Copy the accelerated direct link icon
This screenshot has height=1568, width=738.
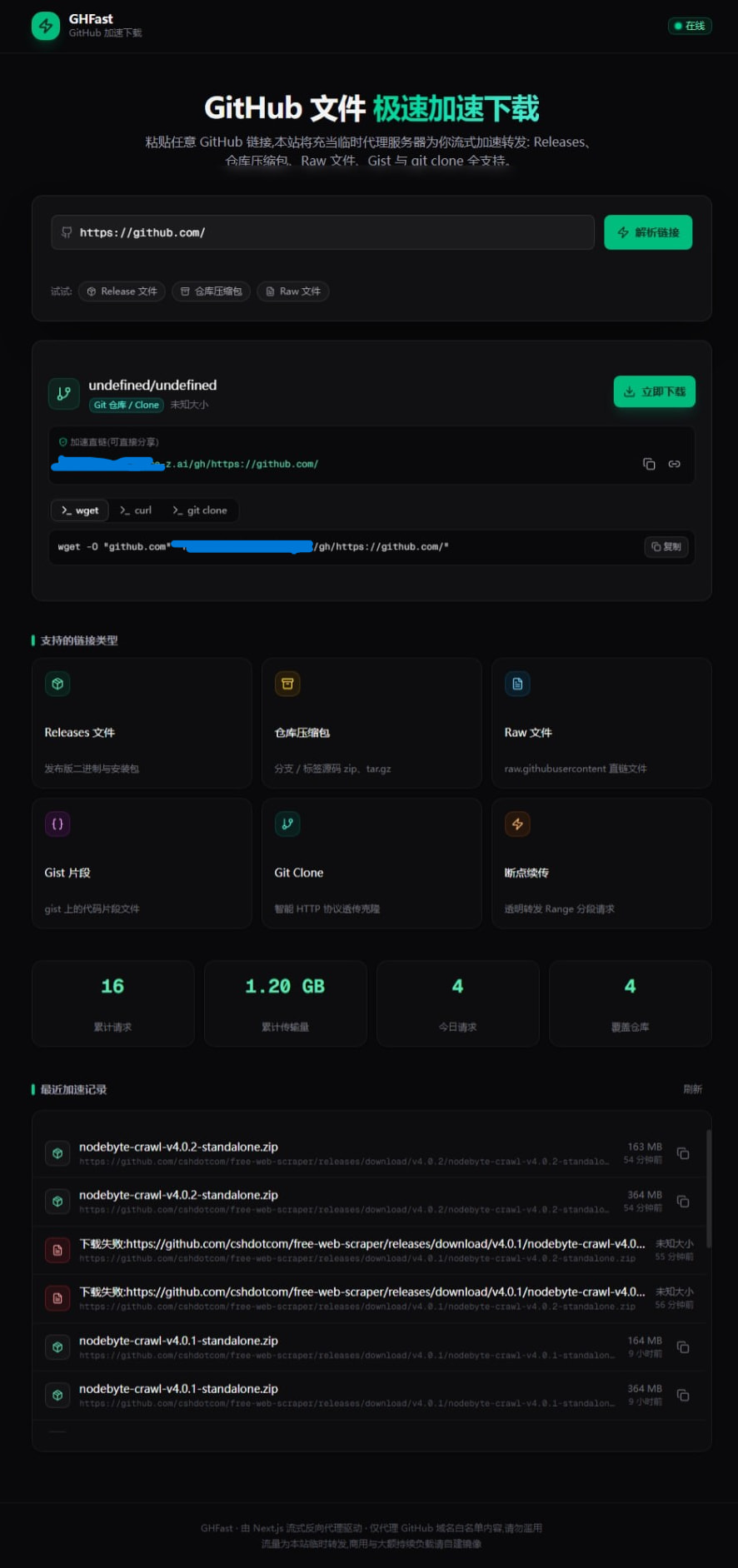[x=649, y=464]
